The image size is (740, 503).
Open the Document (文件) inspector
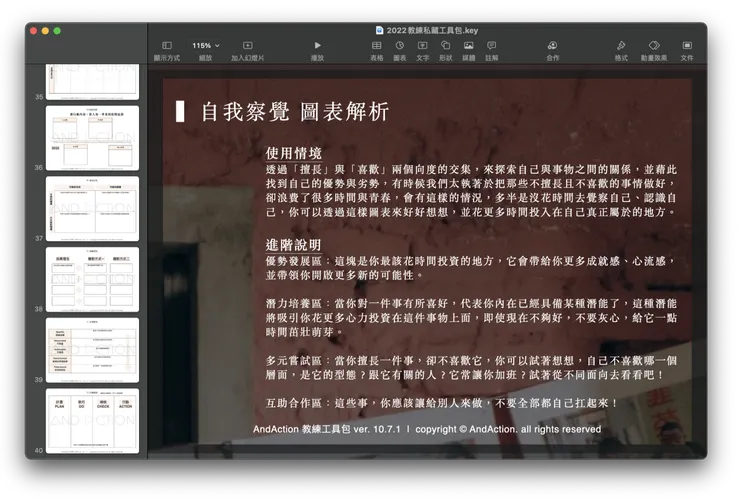point(687,46)
